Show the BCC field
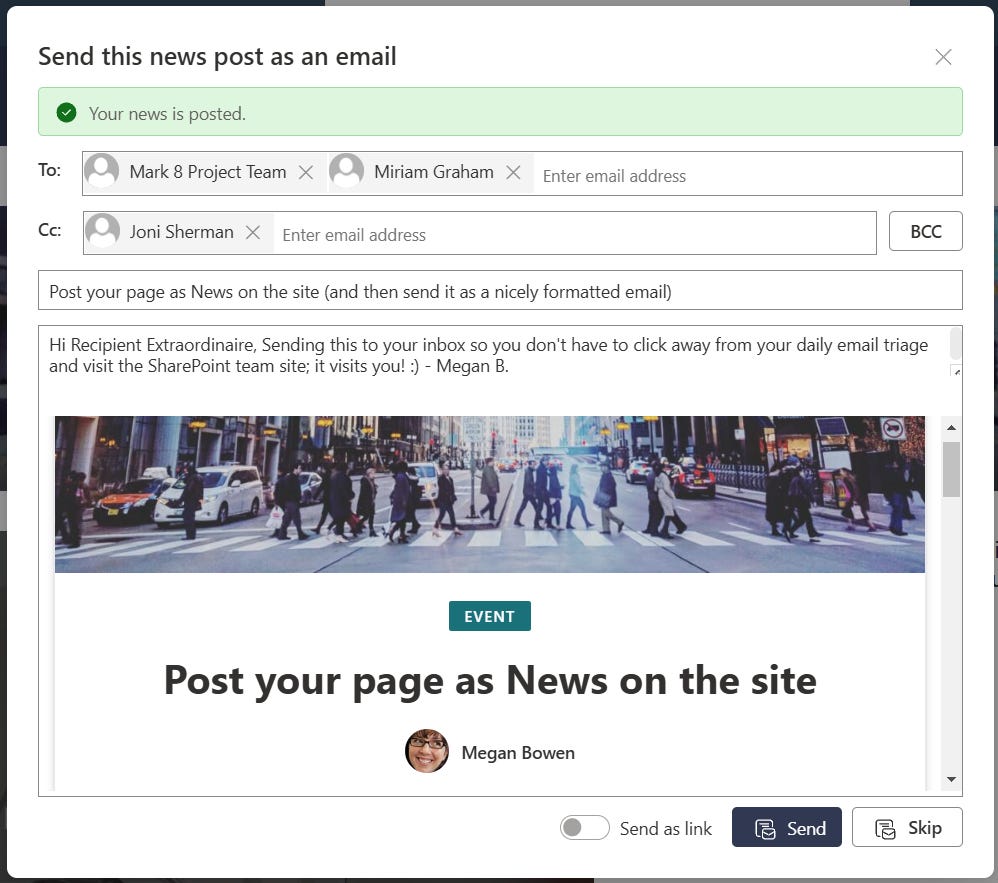This screenshot has height=883, width=998. click(925, 231)
